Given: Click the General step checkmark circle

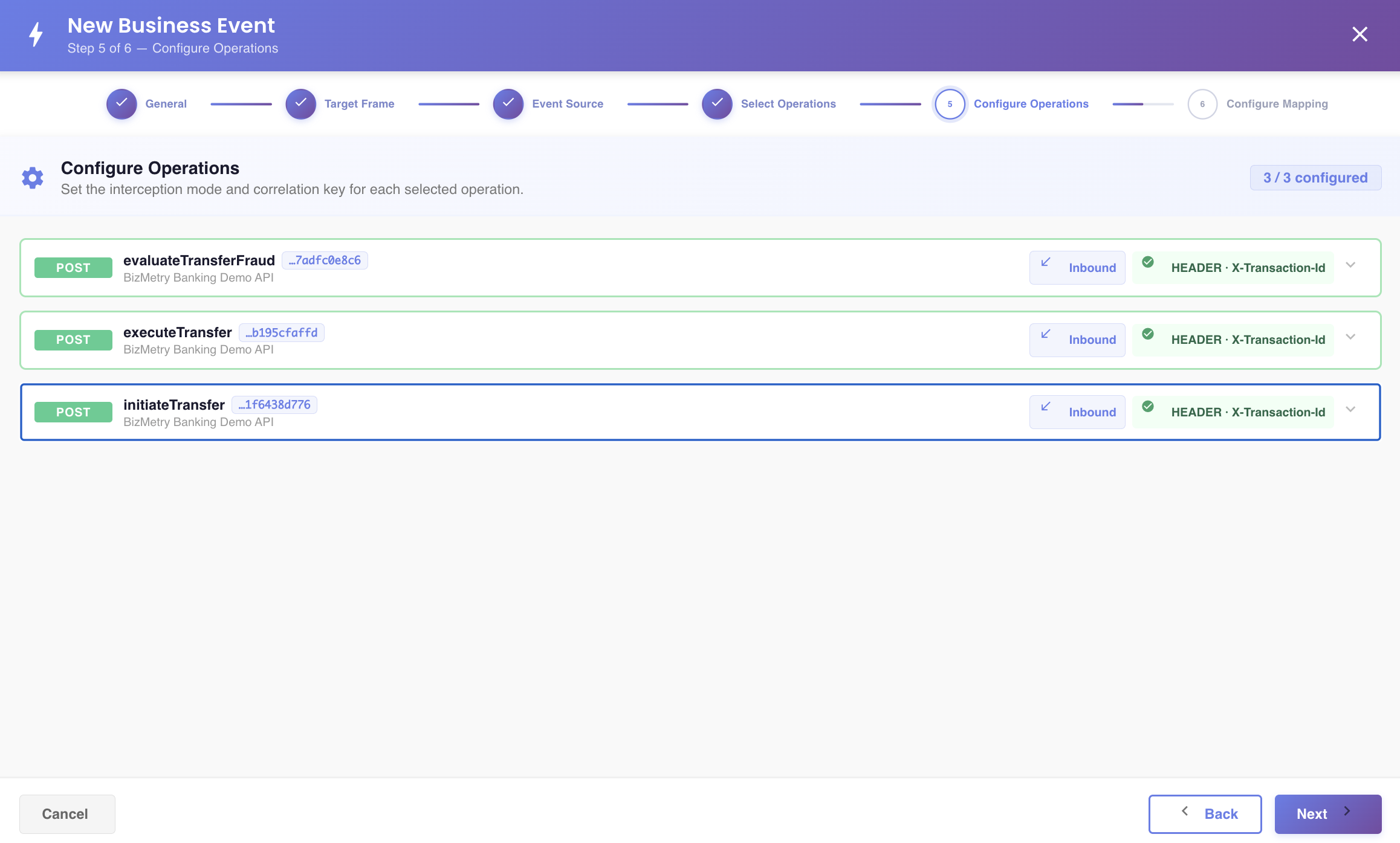Looking at the screenshot, I should [122, 104].
